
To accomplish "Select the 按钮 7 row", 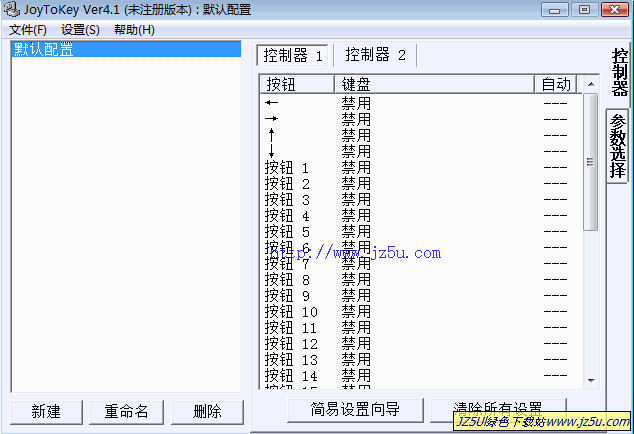I will pyautogui.click(x=421, y=263).
